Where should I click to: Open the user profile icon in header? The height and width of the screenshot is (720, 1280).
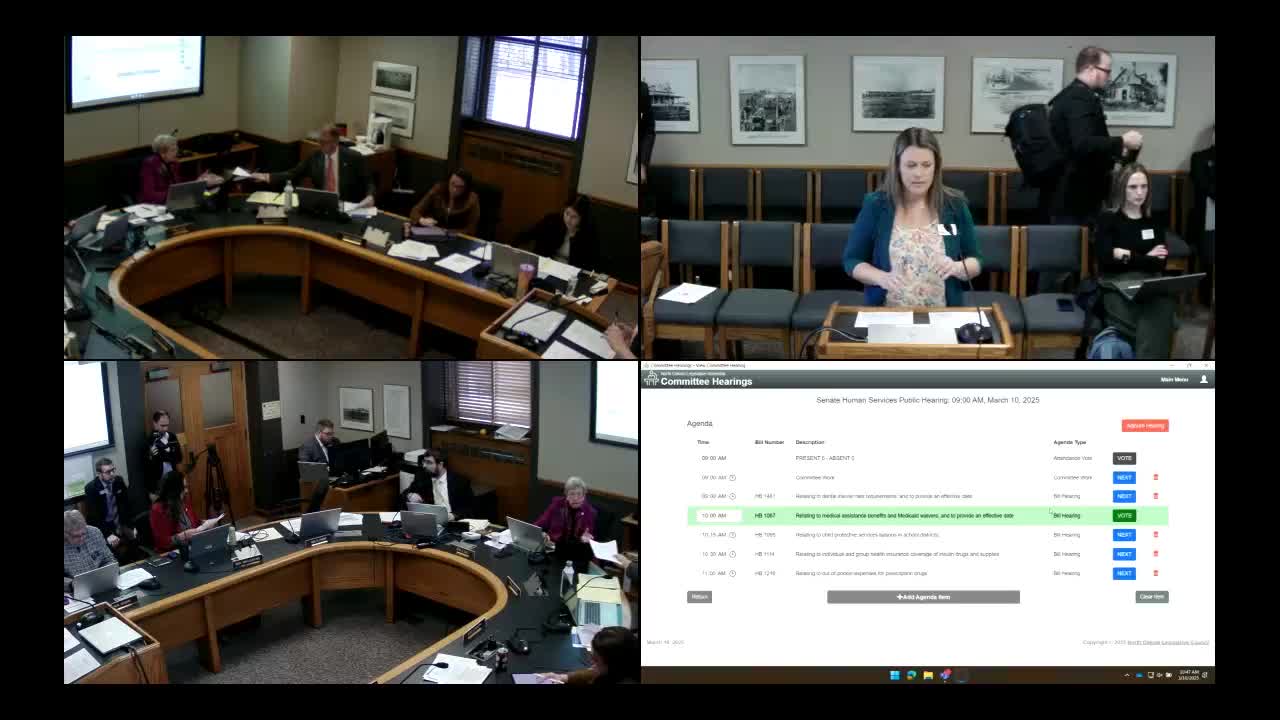(1203, 380)
